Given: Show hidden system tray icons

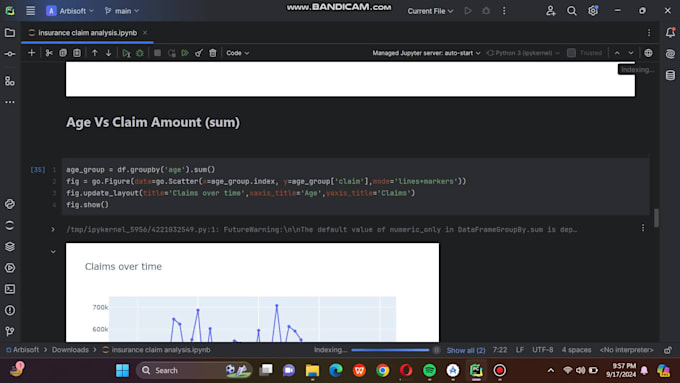Looking at the screenshot, I should 551,370.
